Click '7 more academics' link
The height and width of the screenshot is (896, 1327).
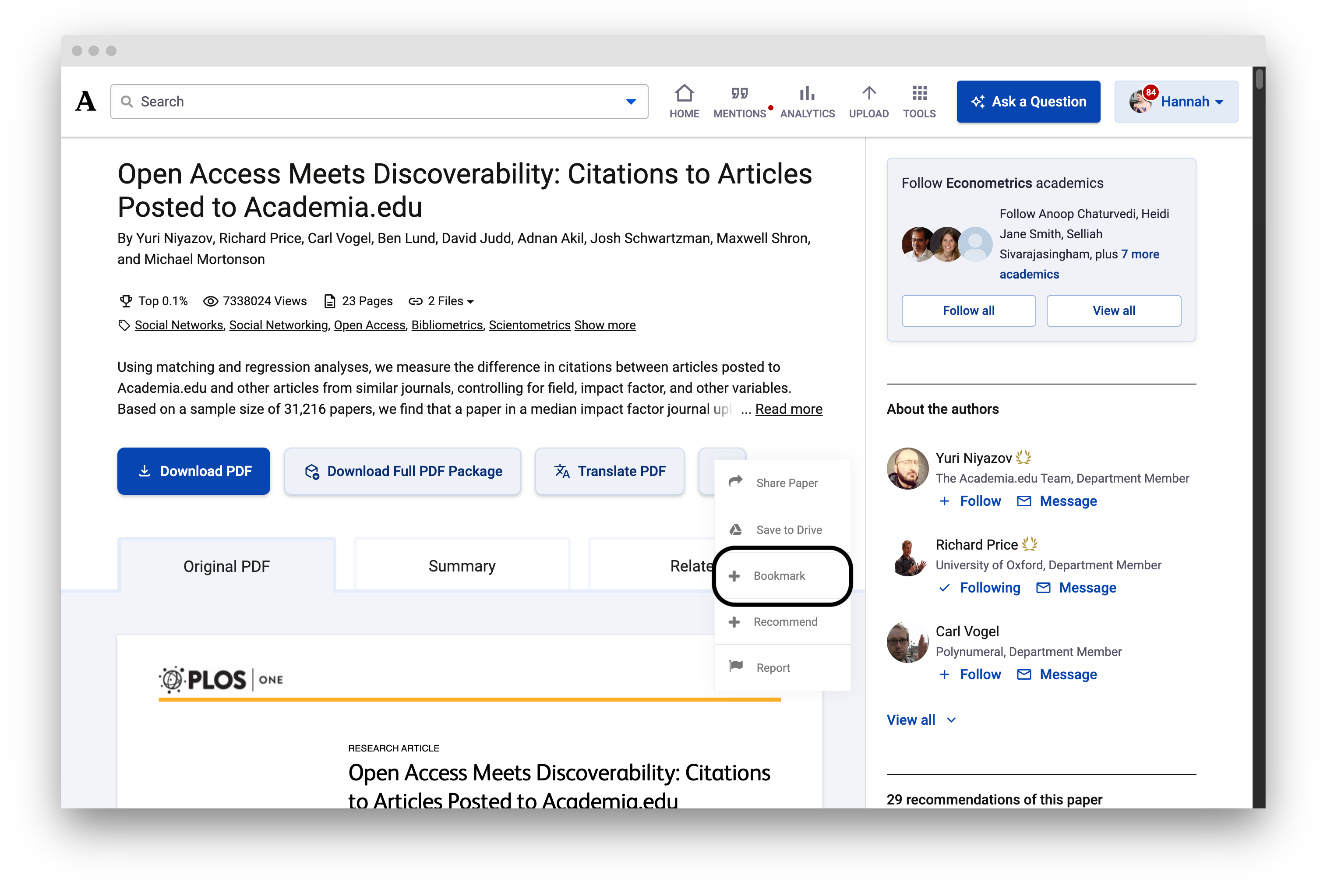click(1079, 264)
